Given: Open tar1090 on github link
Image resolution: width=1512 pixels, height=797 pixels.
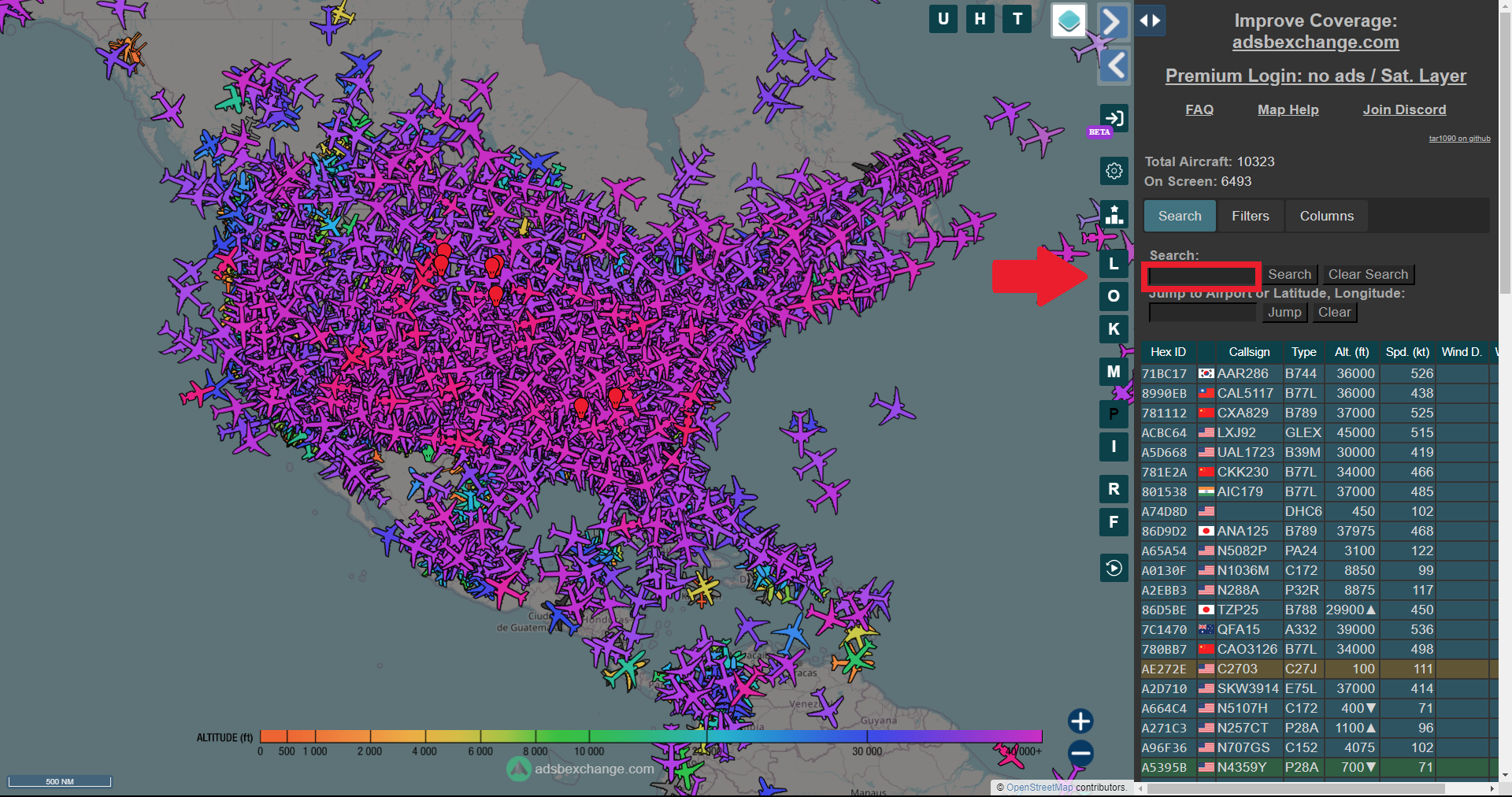Looking at the screenshot, I should tap(1459, 139).
